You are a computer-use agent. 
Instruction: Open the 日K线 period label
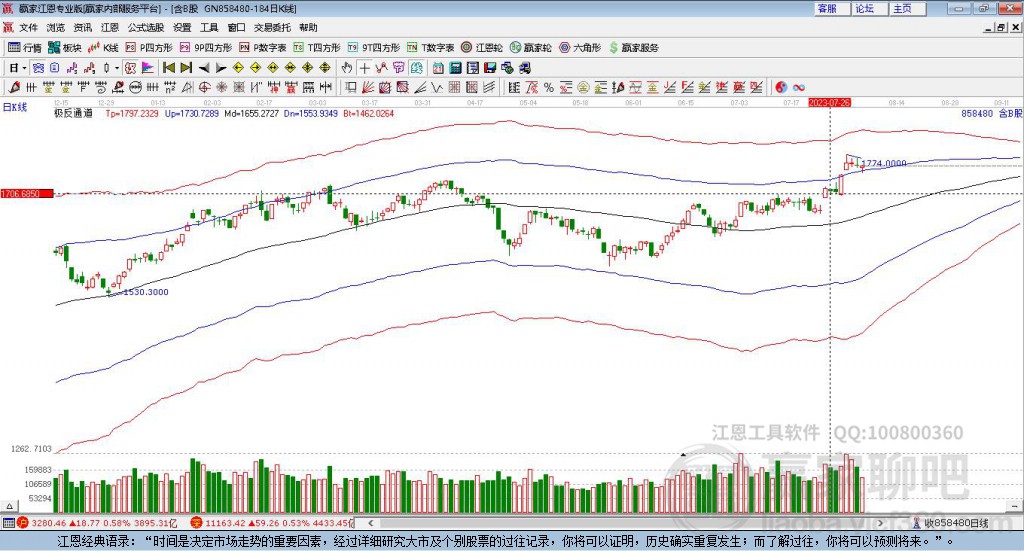click(15, 106)
